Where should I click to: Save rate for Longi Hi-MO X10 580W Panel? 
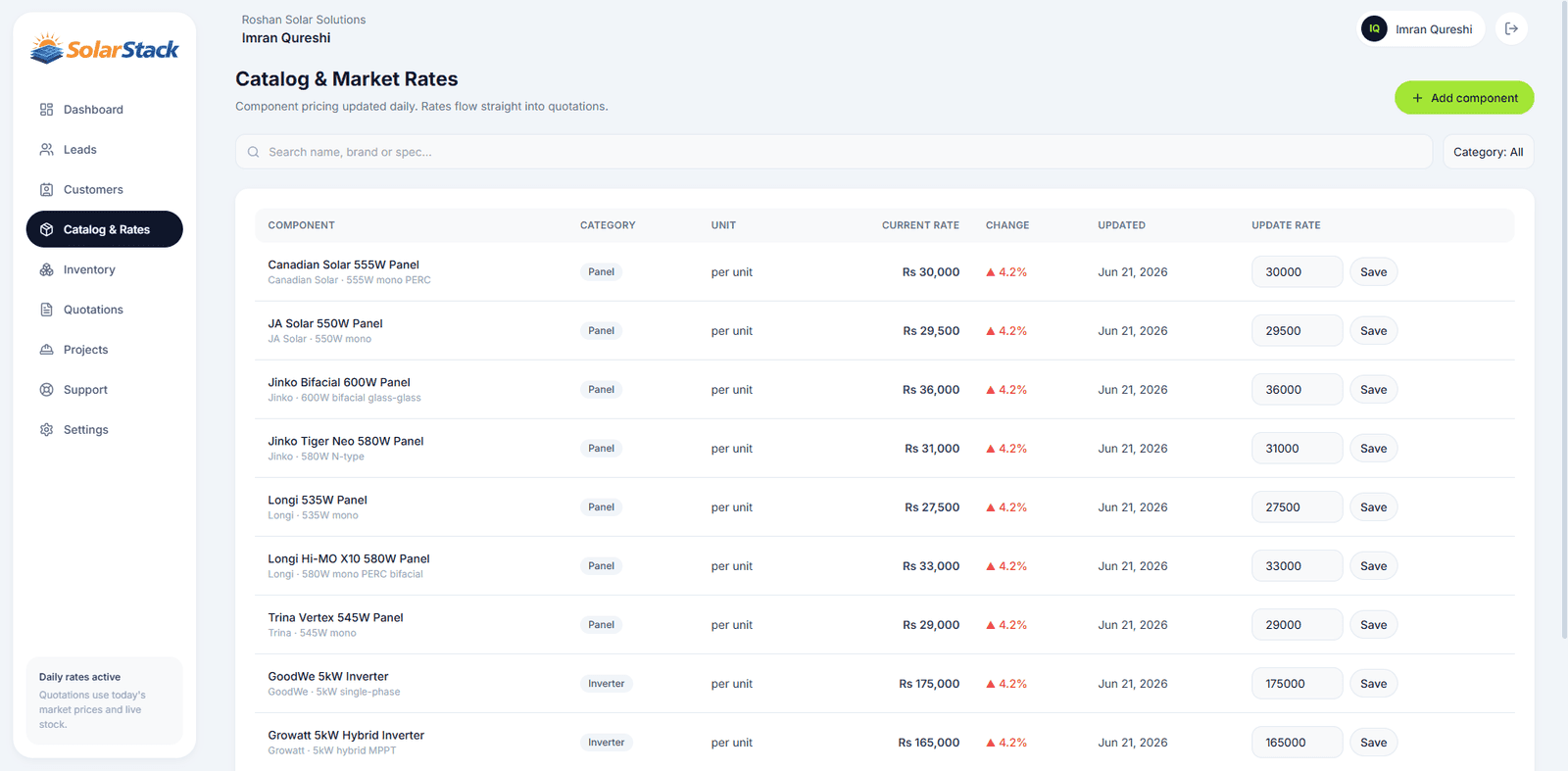click(1373, 566)
